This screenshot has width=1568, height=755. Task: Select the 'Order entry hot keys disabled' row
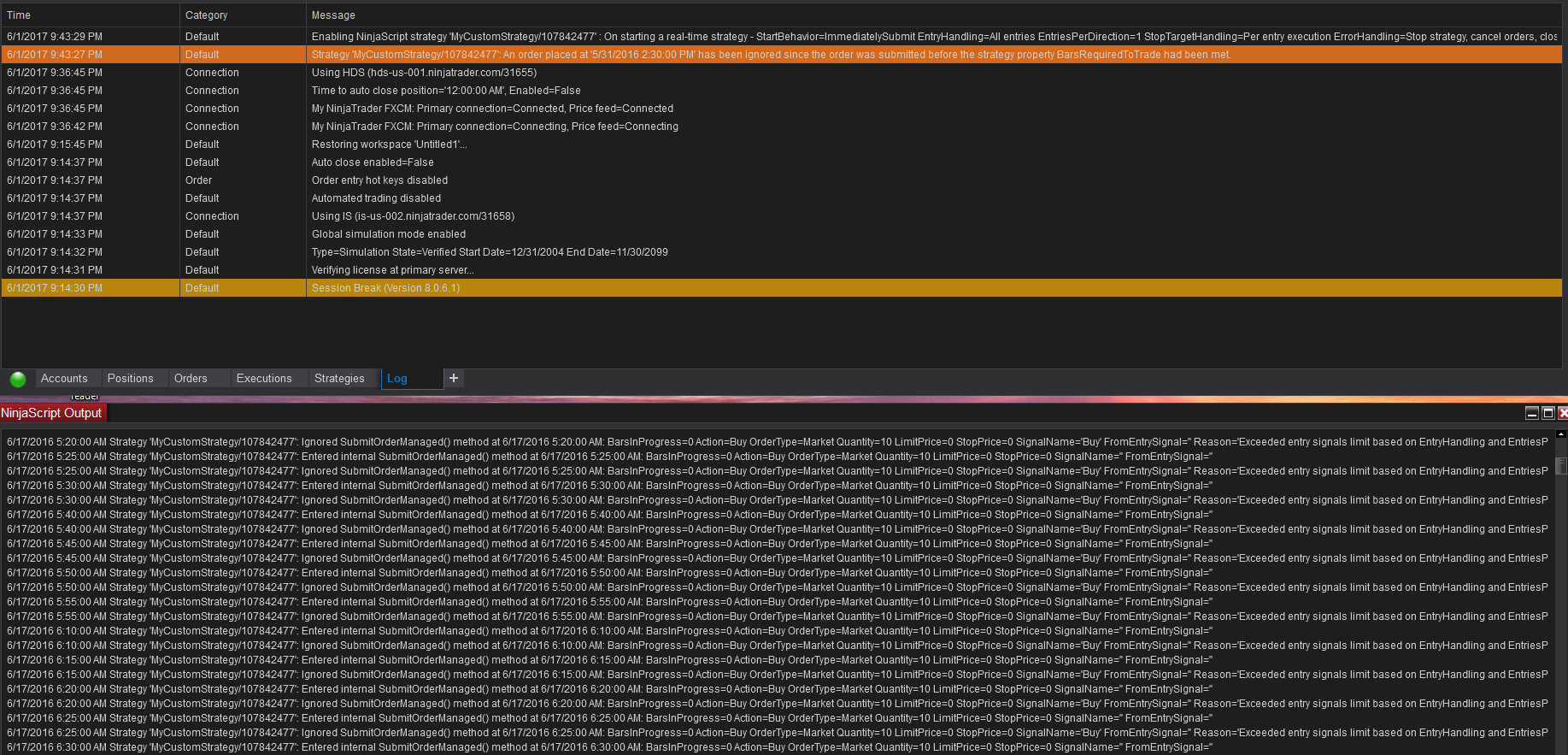(x=782, y=180)
